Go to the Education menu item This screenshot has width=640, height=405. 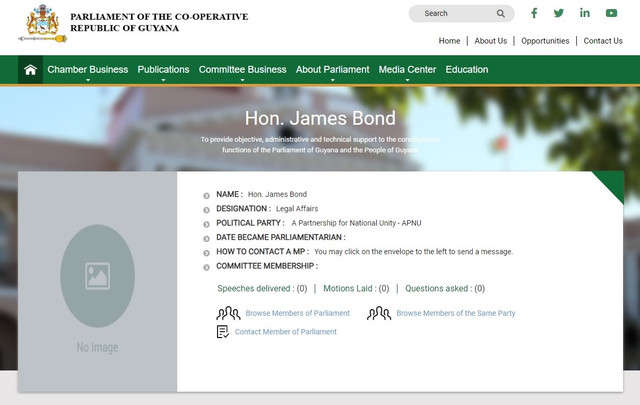[467, 69]
